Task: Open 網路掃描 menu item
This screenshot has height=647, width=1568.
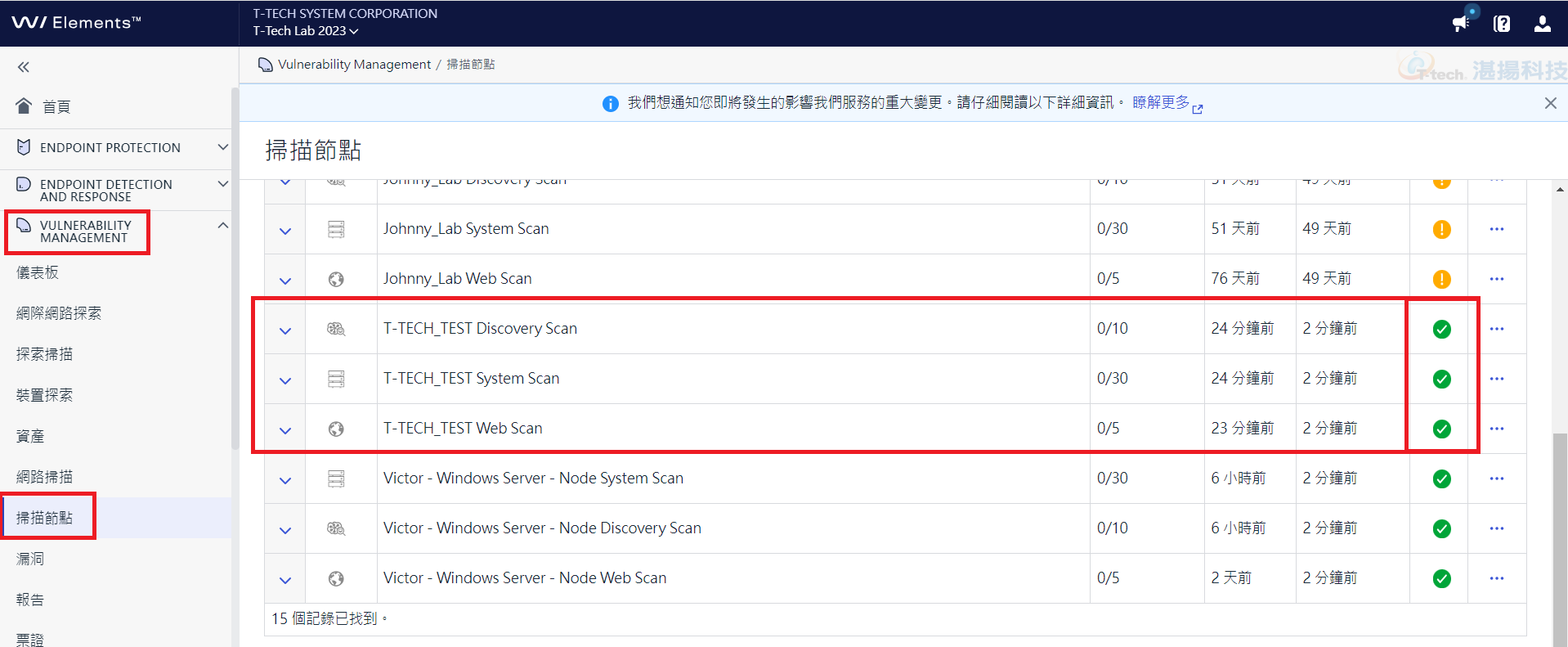Action: [x=44, y=477]
